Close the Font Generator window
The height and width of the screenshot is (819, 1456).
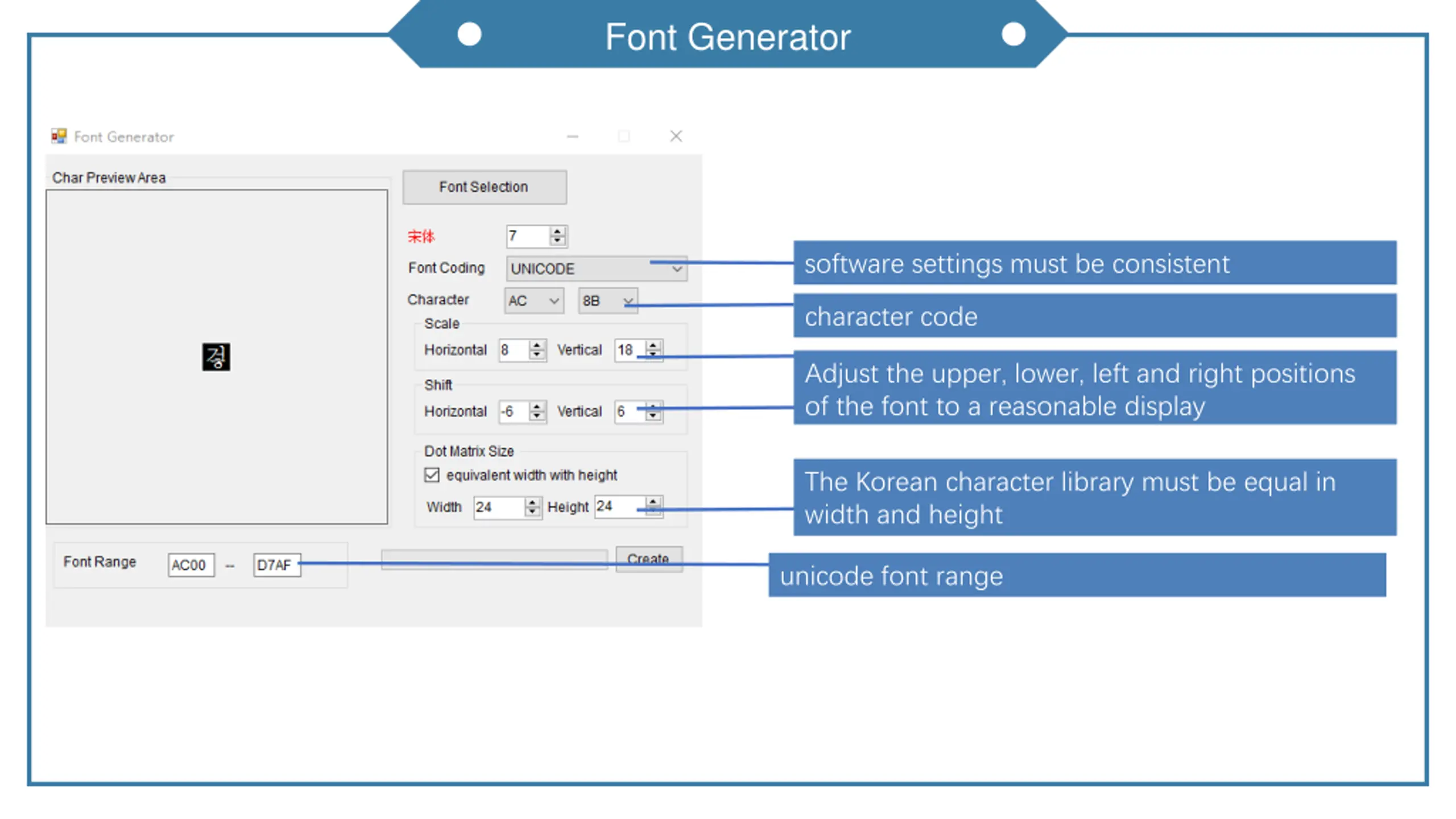(676, 136)
